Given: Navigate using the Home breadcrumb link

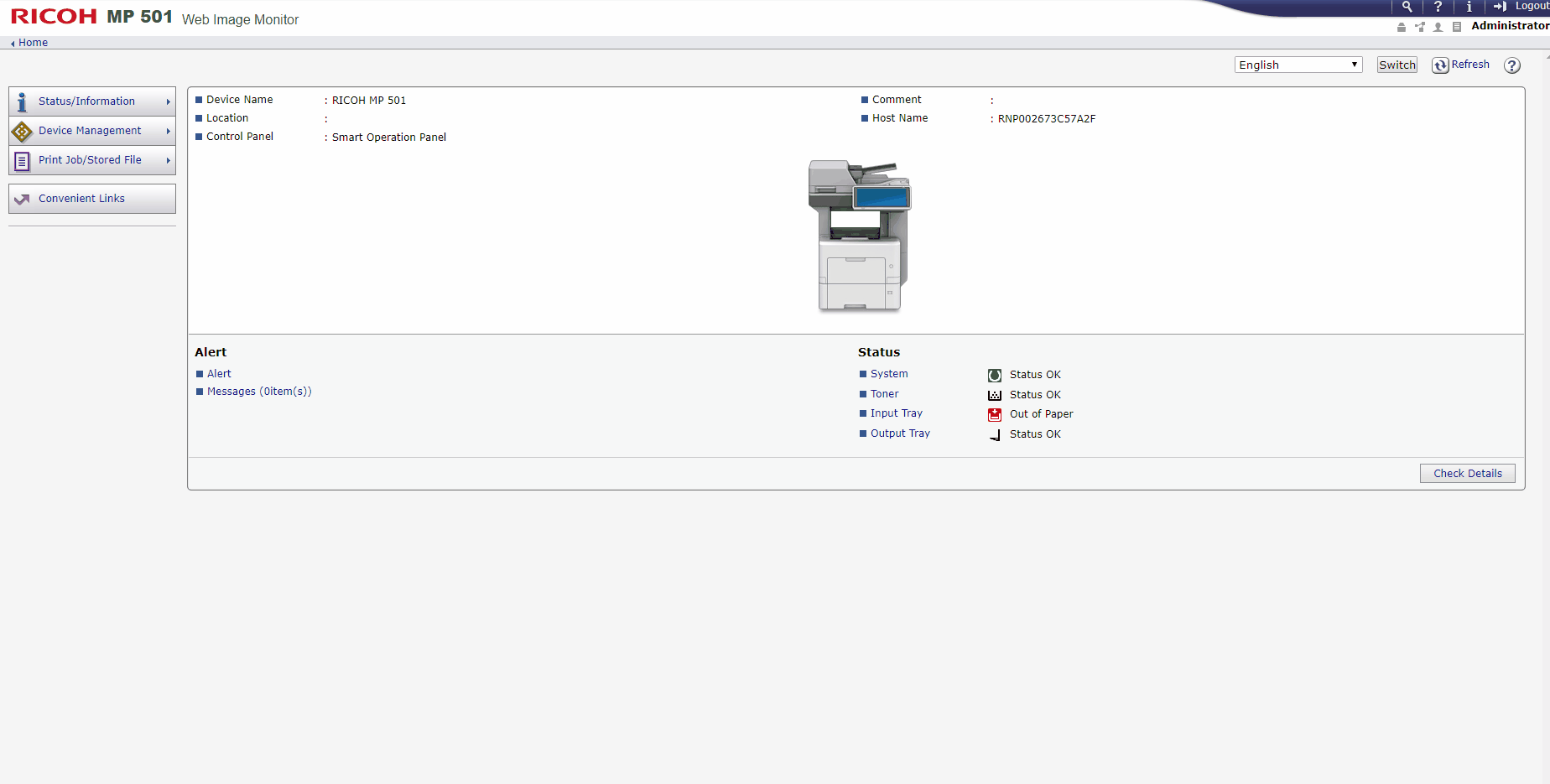Looking at the screenshot, I should 33,42.
